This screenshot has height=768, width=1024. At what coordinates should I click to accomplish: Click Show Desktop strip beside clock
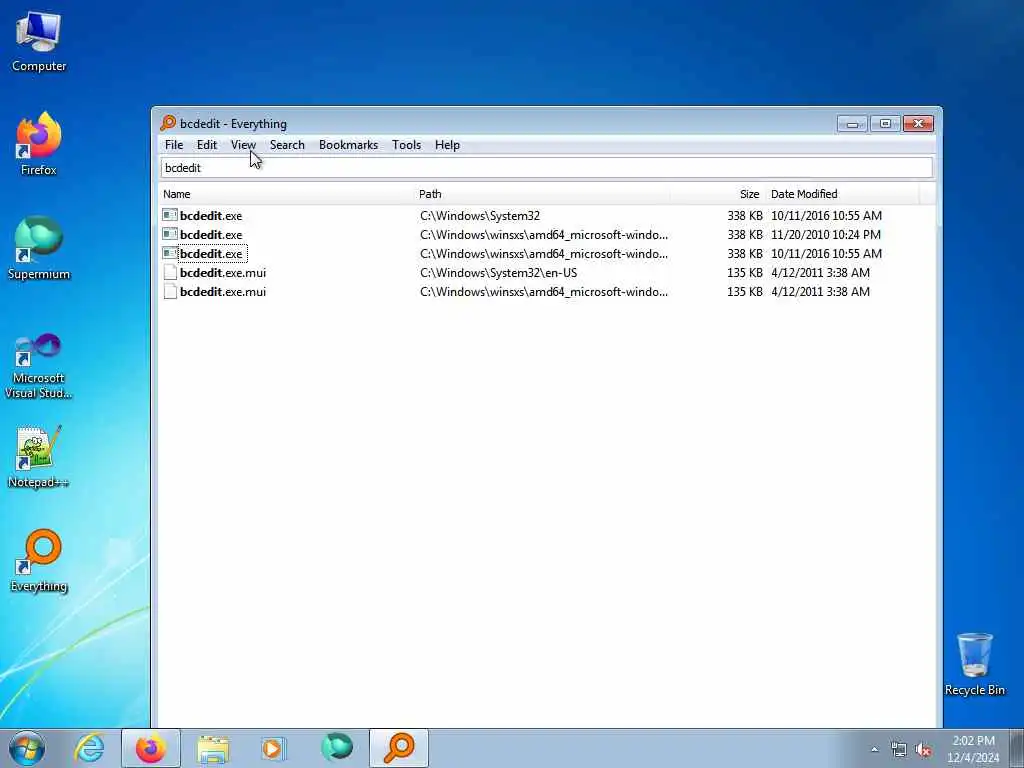coord(1017,748)
